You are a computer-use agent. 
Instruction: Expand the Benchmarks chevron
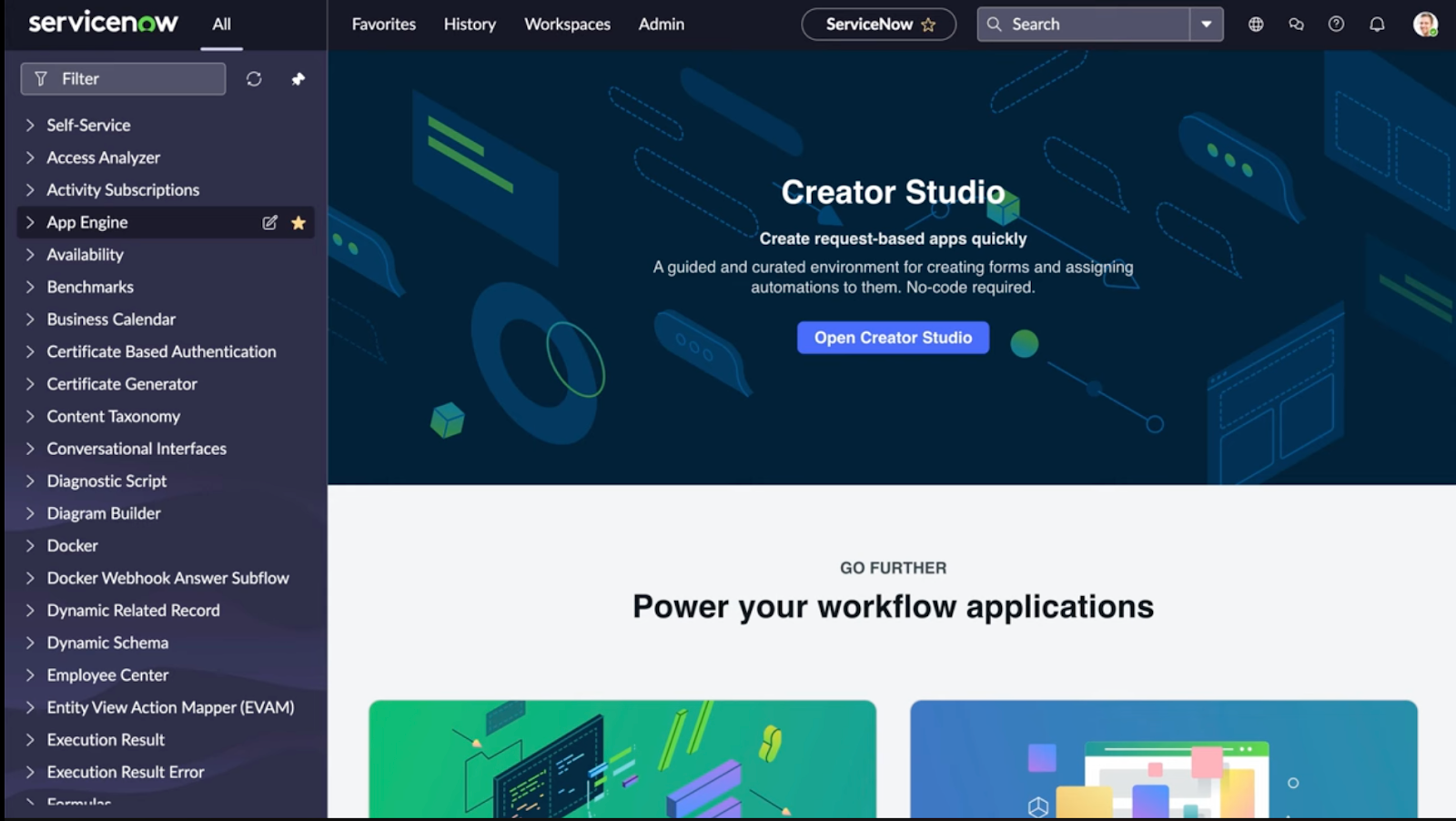click(x=30, y=287)
